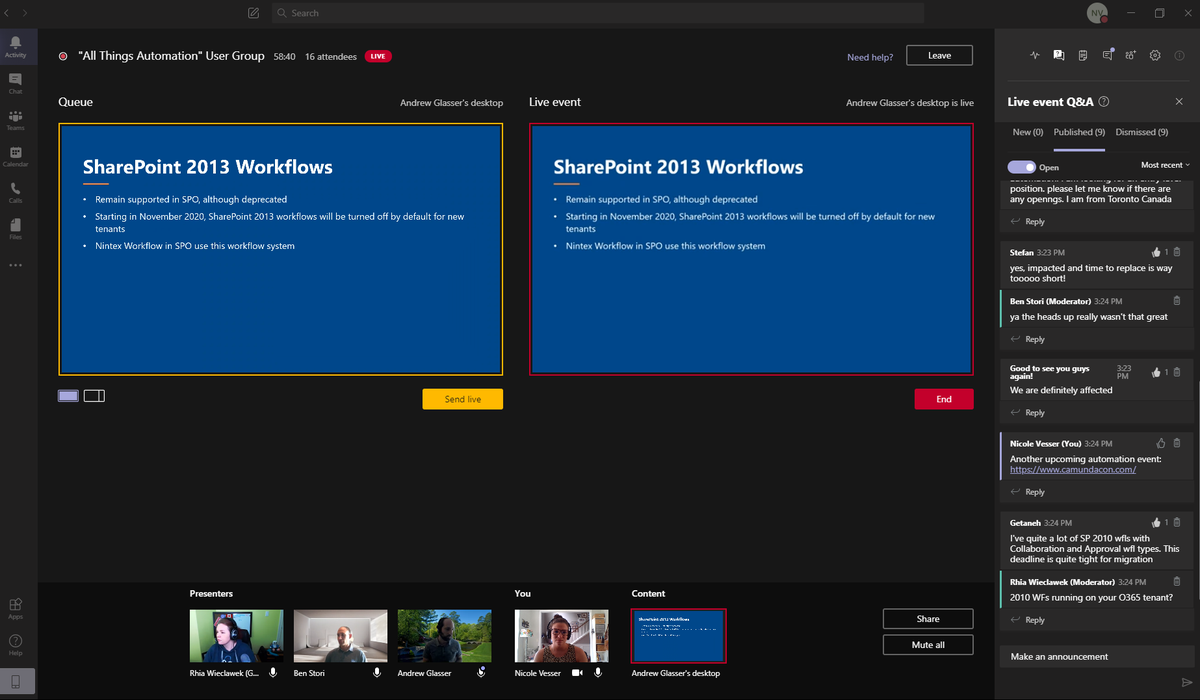Image resolution: width=1200 pixels, height=700 pixels.
Task: Toggle Nicole Vesser's microphone
Action: [598, 673]
